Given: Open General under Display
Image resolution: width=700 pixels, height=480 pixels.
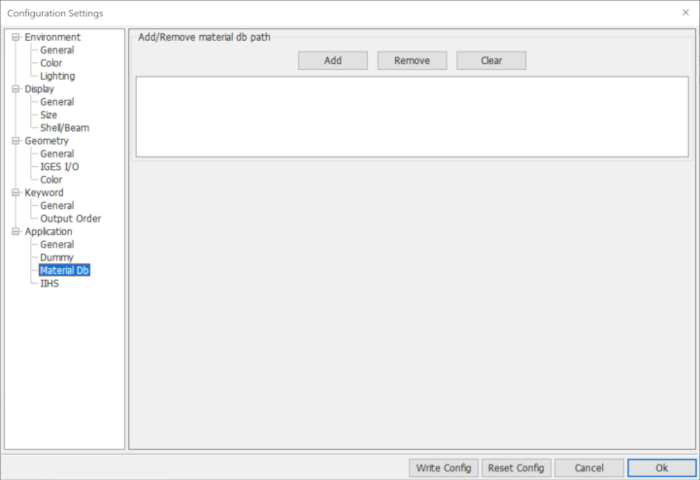Looking at the screenshot, I should [57, 102].
